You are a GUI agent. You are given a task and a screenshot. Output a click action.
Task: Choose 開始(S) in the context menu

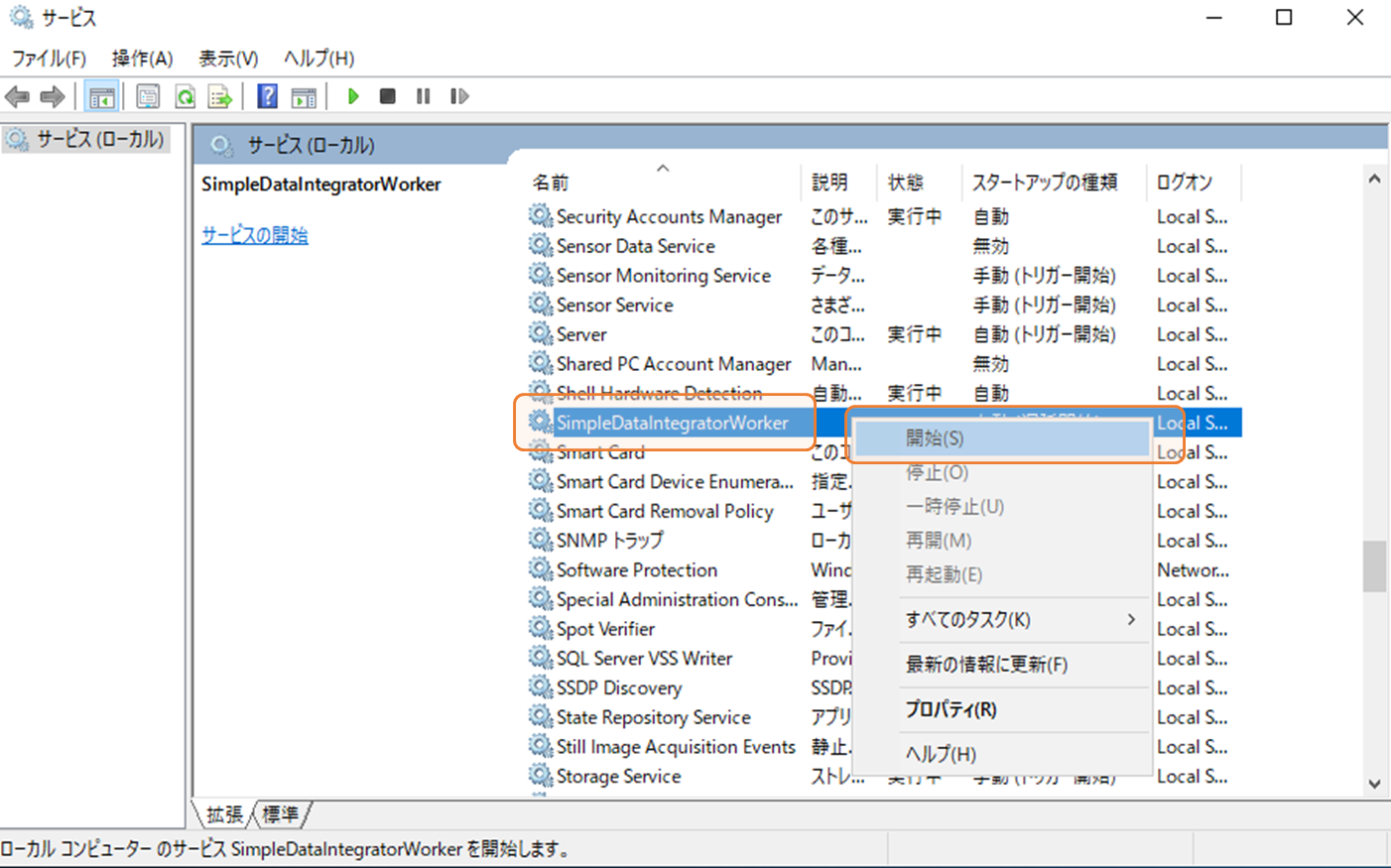point(1002,438)
